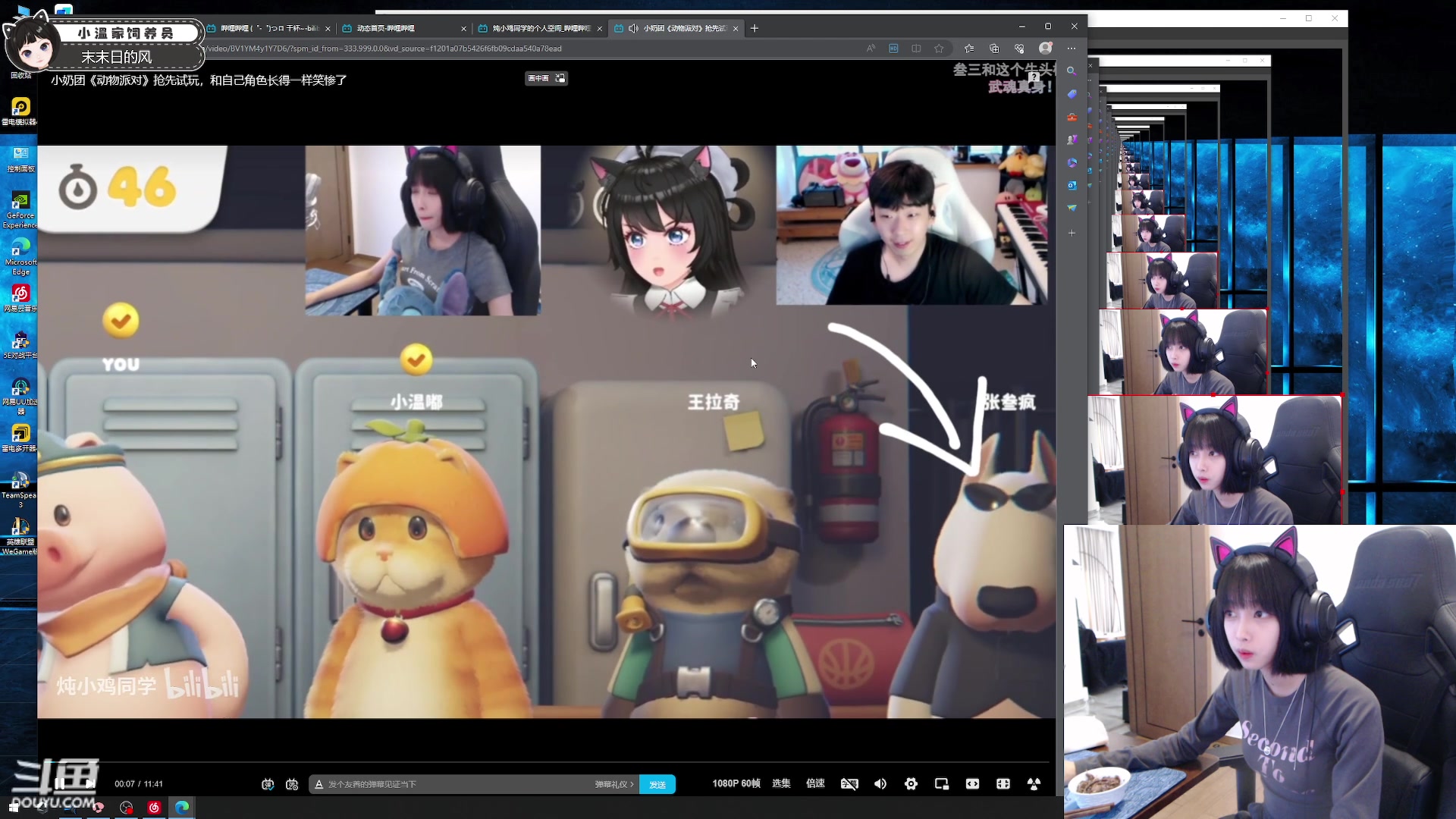Viewport: 1456px width, 819px height.
Task: Enter fullscreen video mode
Action: [x=1034, y=784]
